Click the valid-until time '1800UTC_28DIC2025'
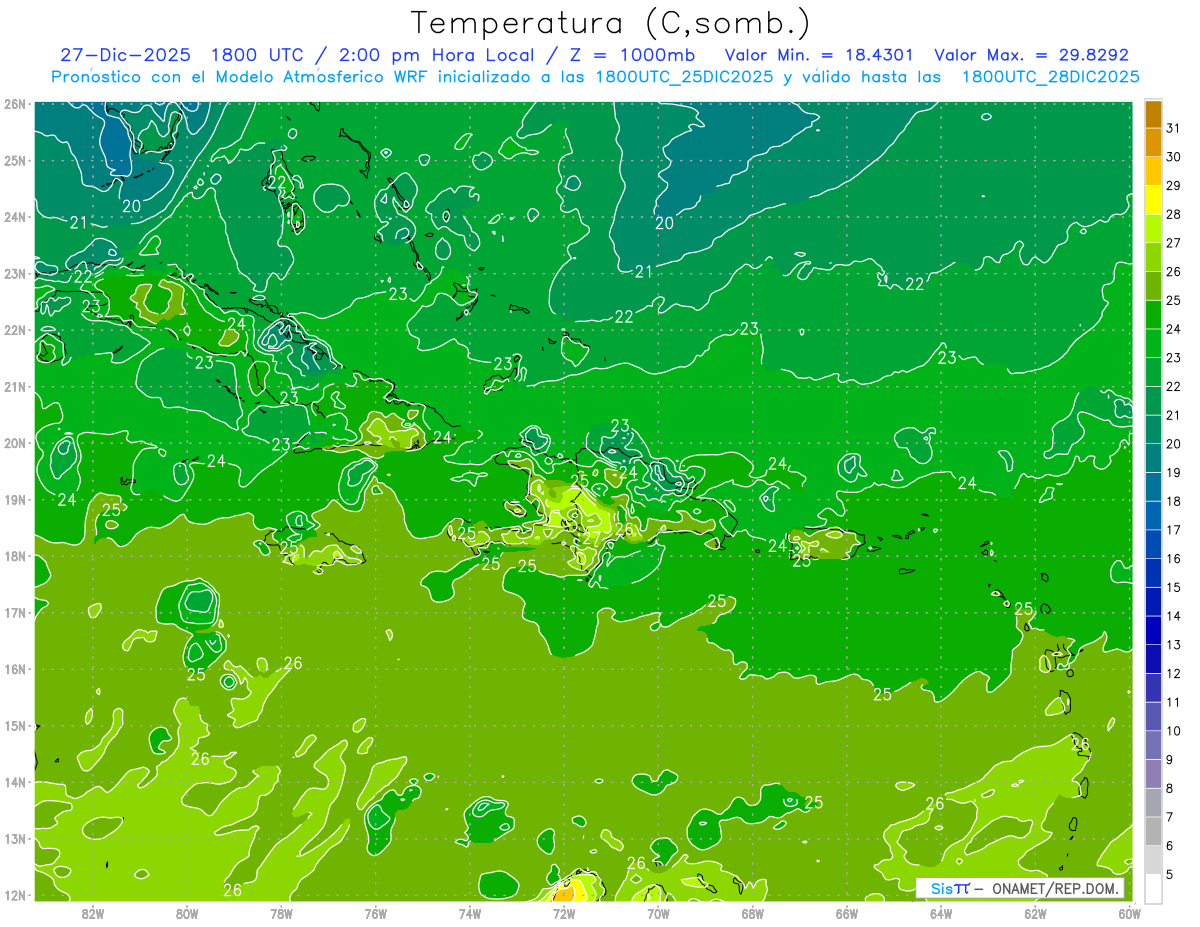Image resolution: width=1200 pixels, height=927 pixels. click(x=1050, y=77)
